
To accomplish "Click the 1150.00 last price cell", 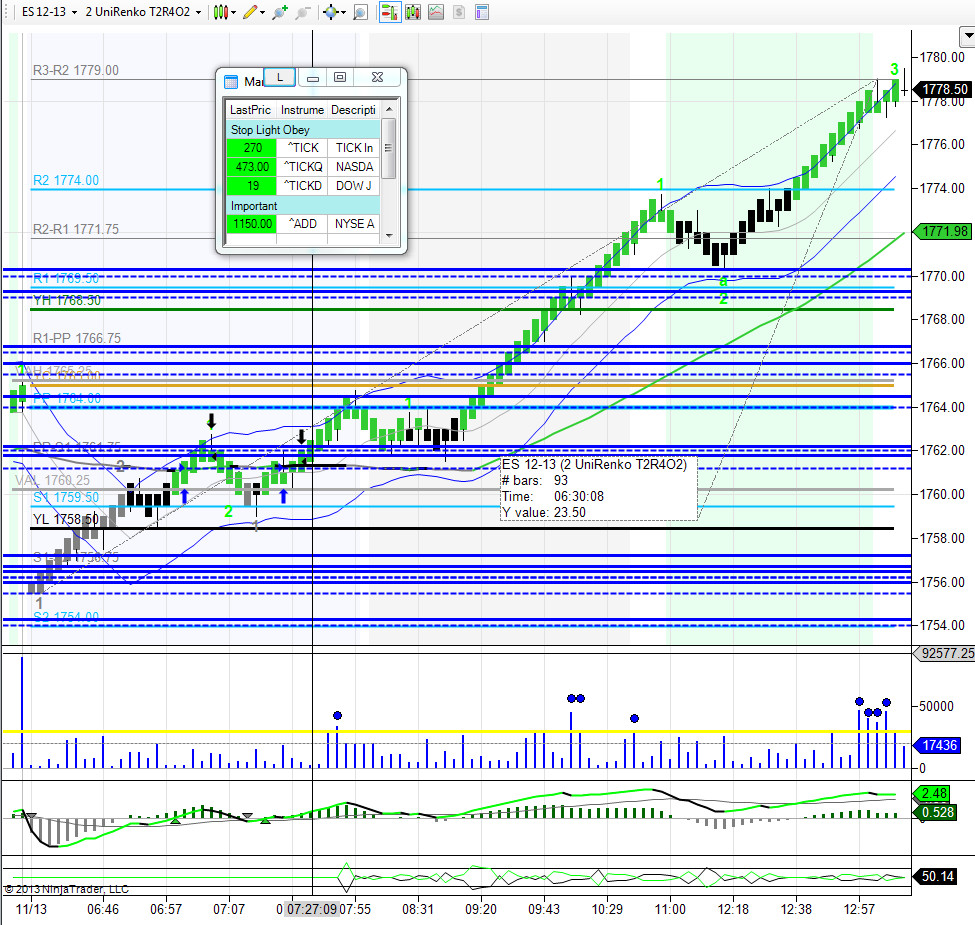I will click(x=252, y=224).
